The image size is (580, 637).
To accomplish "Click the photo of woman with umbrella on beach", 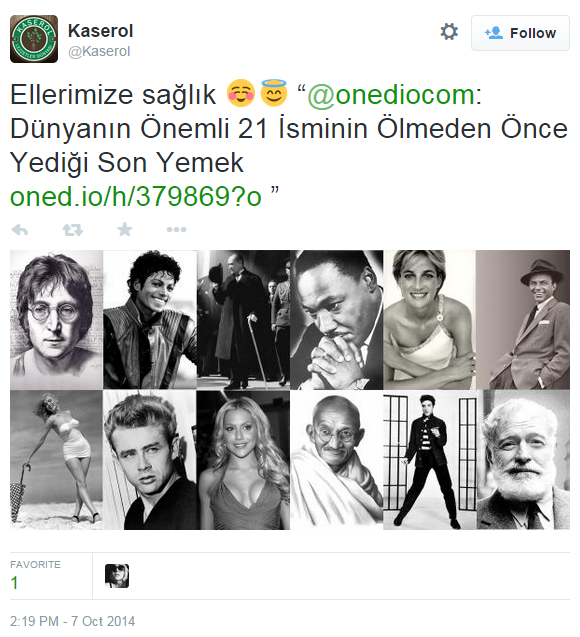I will click(x=56, y=460).
